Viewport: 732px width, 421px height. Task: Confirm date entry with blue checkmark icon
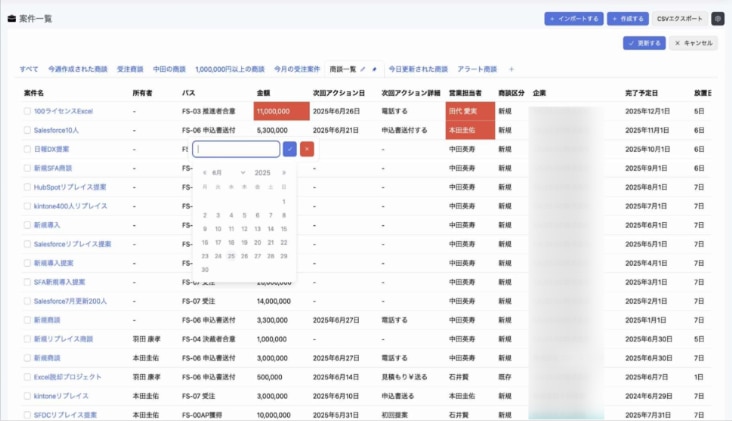[x=290, y=149]
